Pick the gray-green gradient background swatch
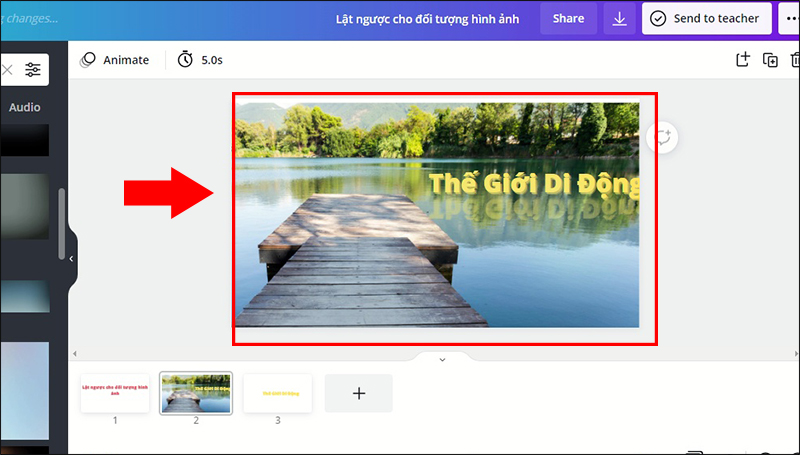Viewport: 800px width, 455px height. [24, 206]
